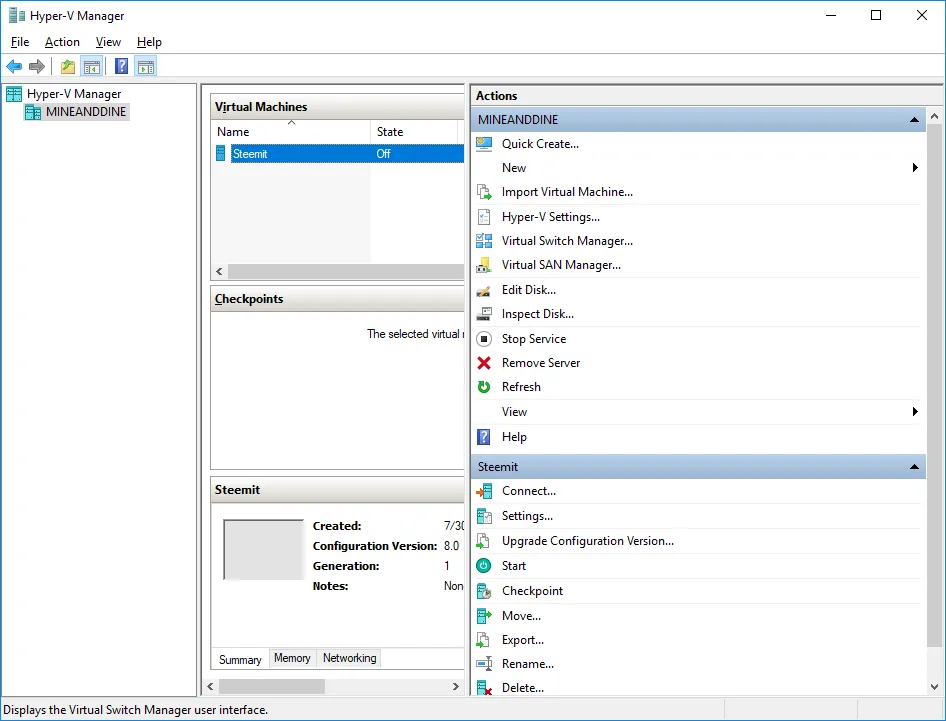This screenshot has width=946, height=721.
Task: Click the red X Remove Server icon
Action: [484, 363]
